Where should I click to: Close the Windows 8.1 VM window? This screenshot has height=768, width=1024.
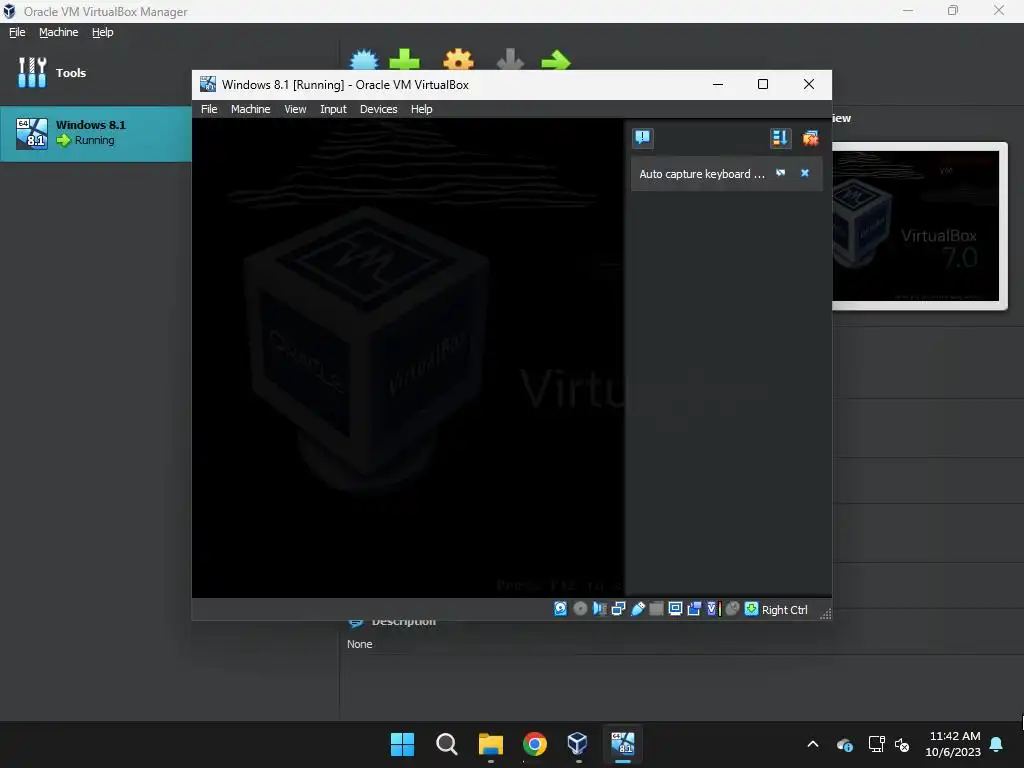click(x=808, y=84)
